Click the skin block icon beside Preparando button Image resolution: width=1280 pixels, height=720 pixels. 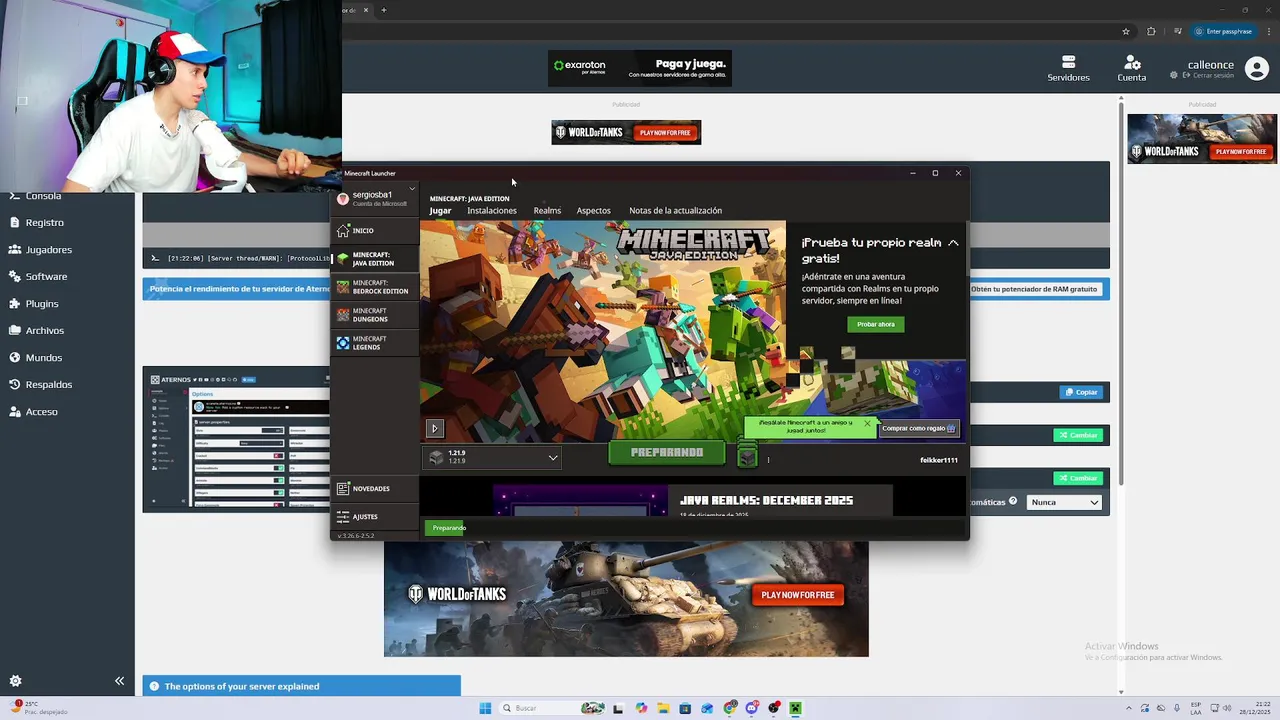click(747, 458)
